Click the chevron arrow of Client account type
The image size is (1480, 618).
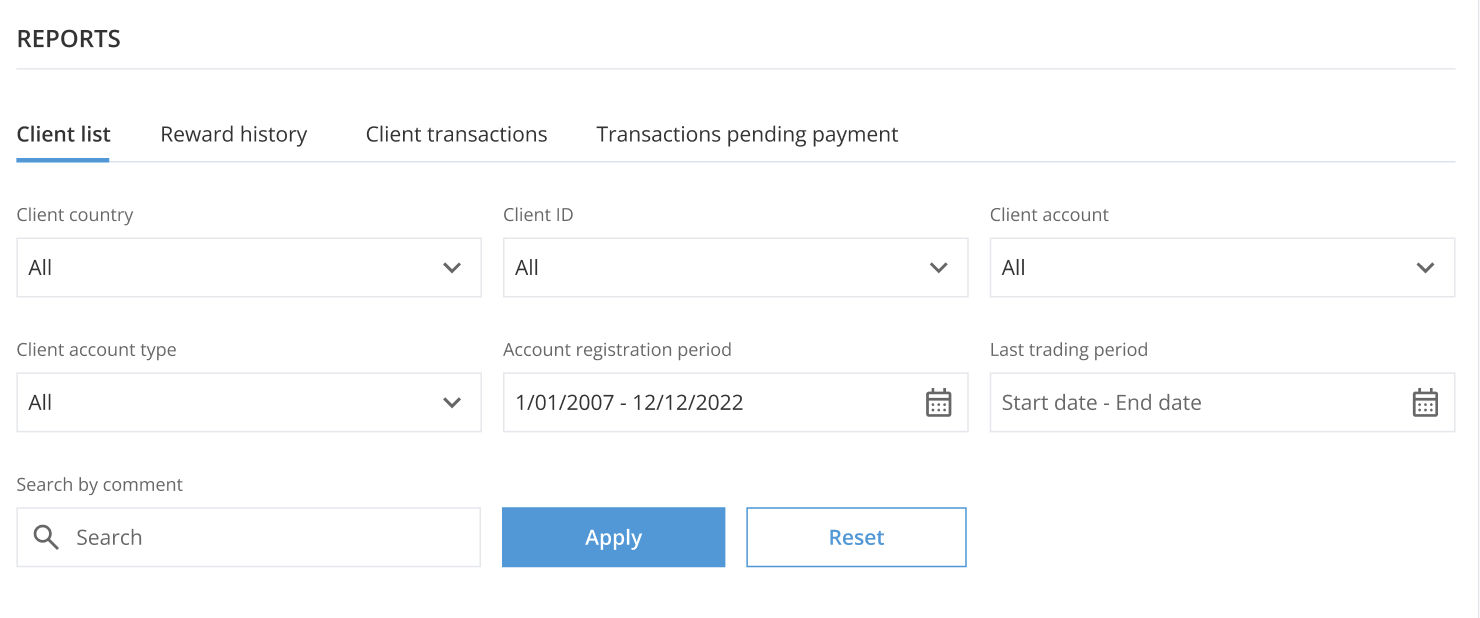pos(452,403)
